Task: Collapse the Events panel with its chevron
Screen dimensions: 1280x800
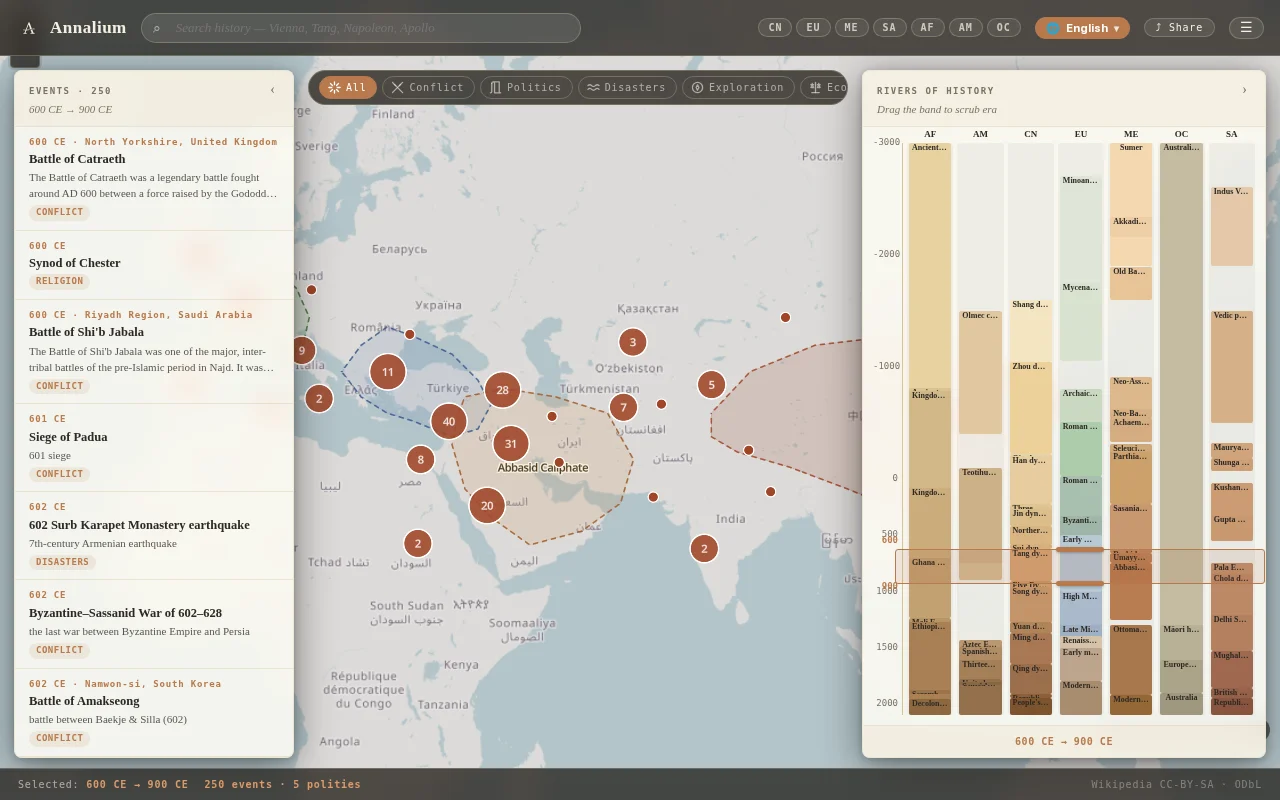Action: [272, 90]
